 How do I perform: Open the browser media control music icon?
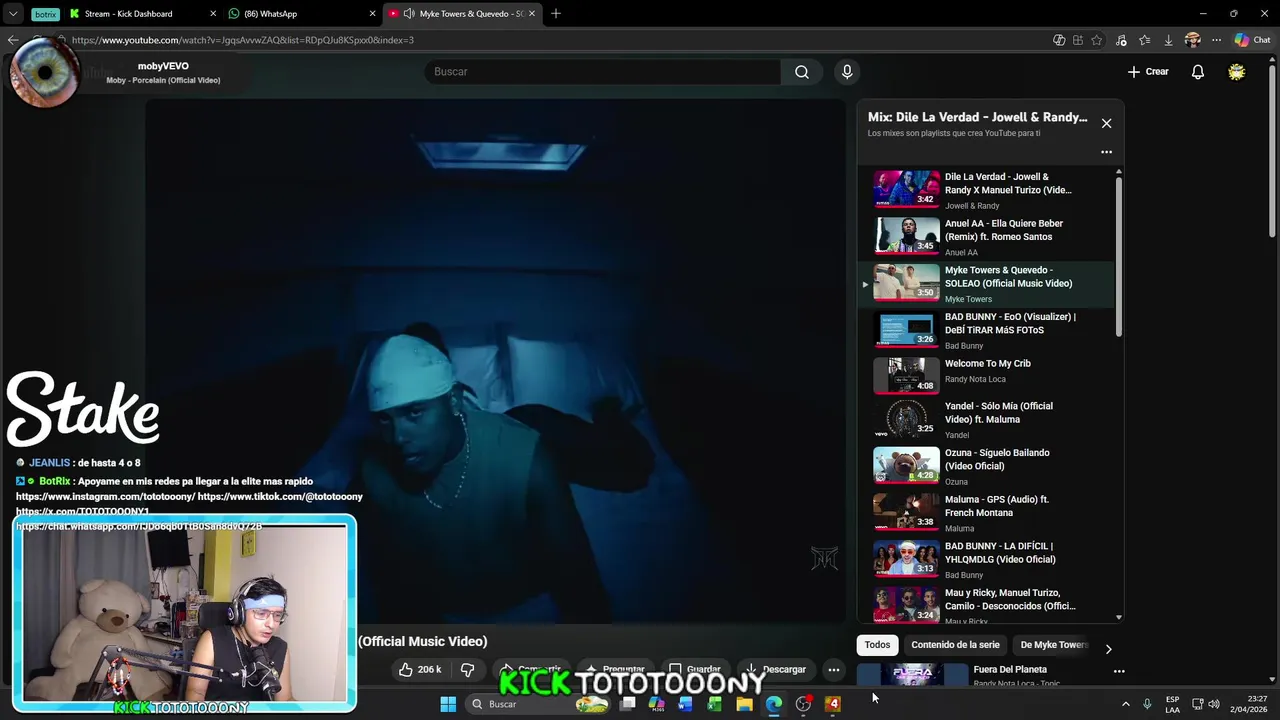point(1122,40)
